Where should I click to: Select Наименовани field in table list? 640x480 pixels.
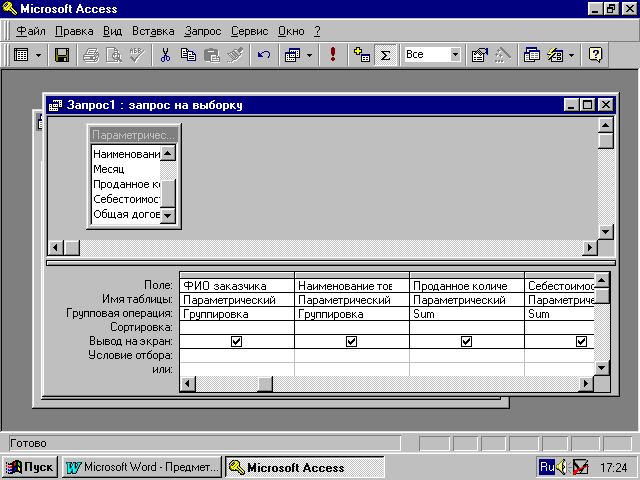point(127,154)
